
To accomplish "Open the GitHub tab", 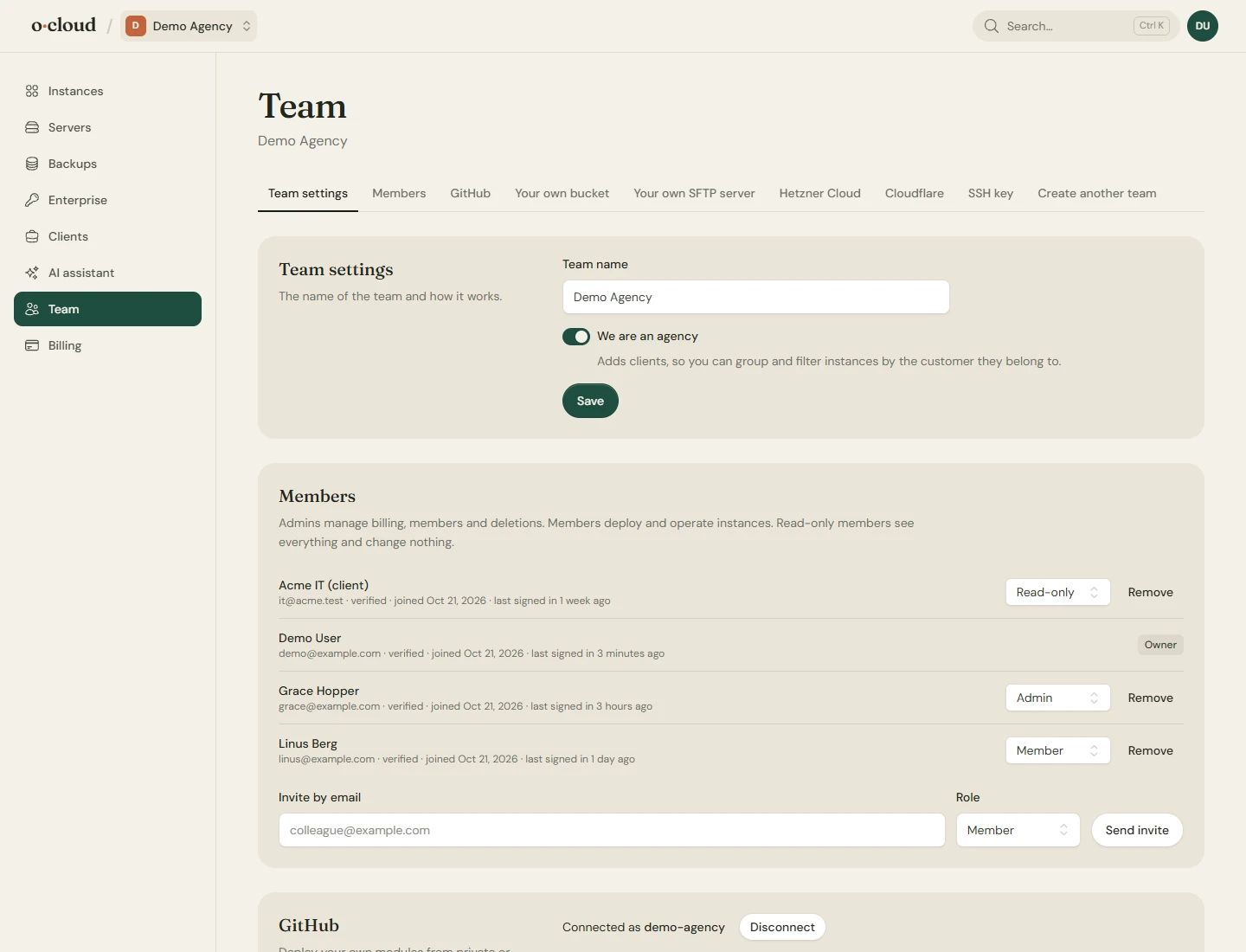I will pyautogui.click(x=470, y=193).
